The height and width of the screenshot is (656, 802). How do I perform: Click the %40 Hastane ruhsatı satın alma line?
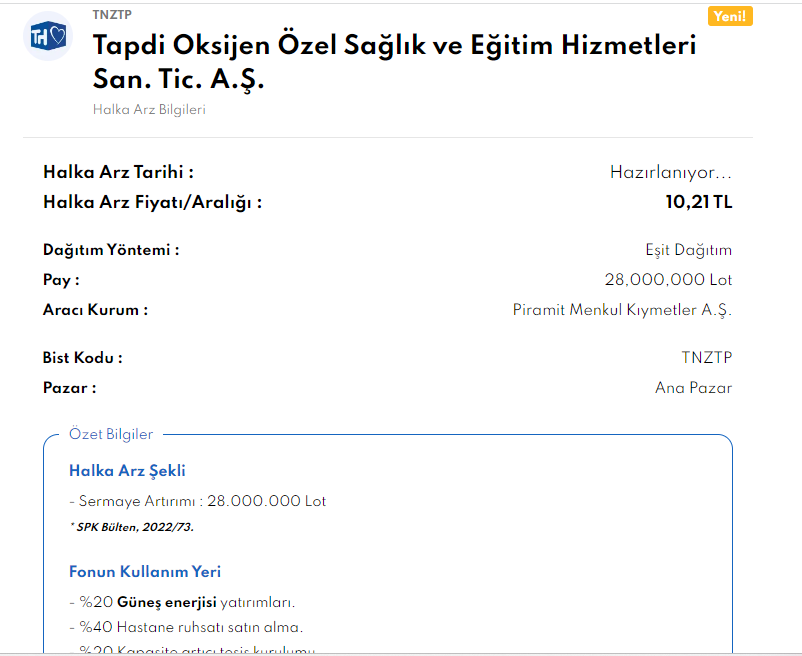tap(186, 627)
